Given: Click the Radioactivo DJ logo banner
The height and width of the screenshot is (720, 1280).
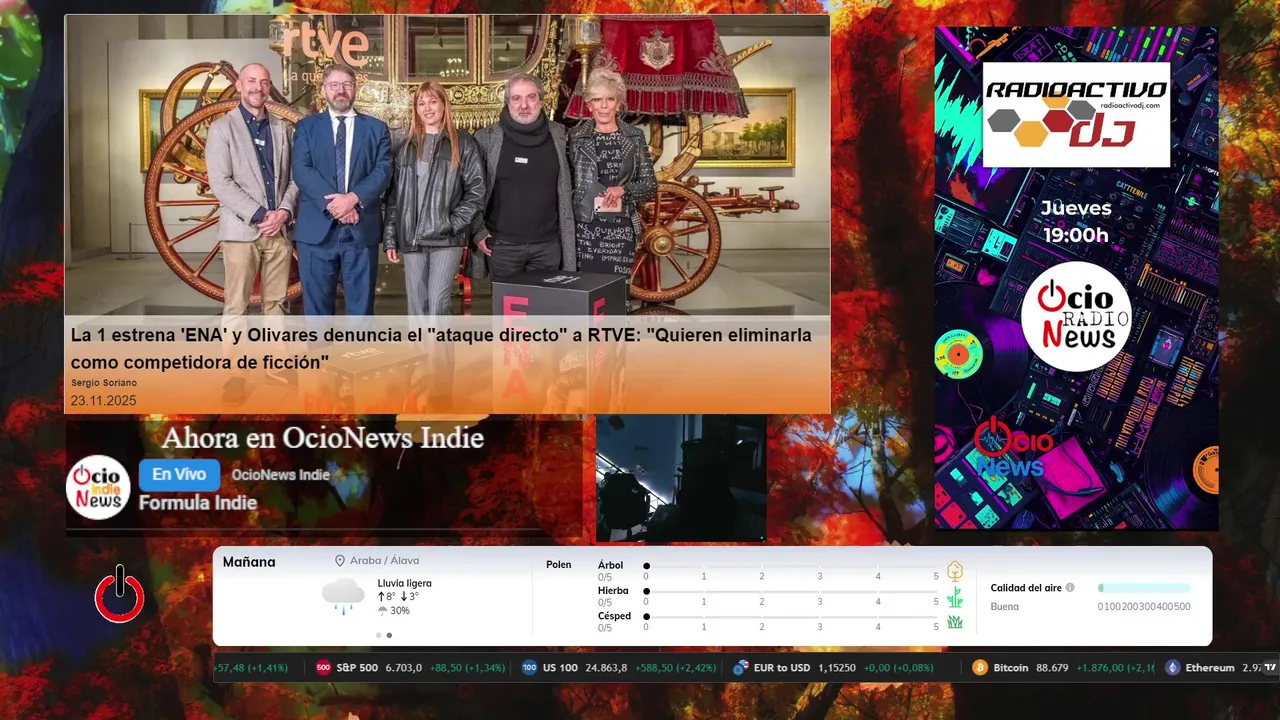Looking at the screenshot, I should (1076, 115).
